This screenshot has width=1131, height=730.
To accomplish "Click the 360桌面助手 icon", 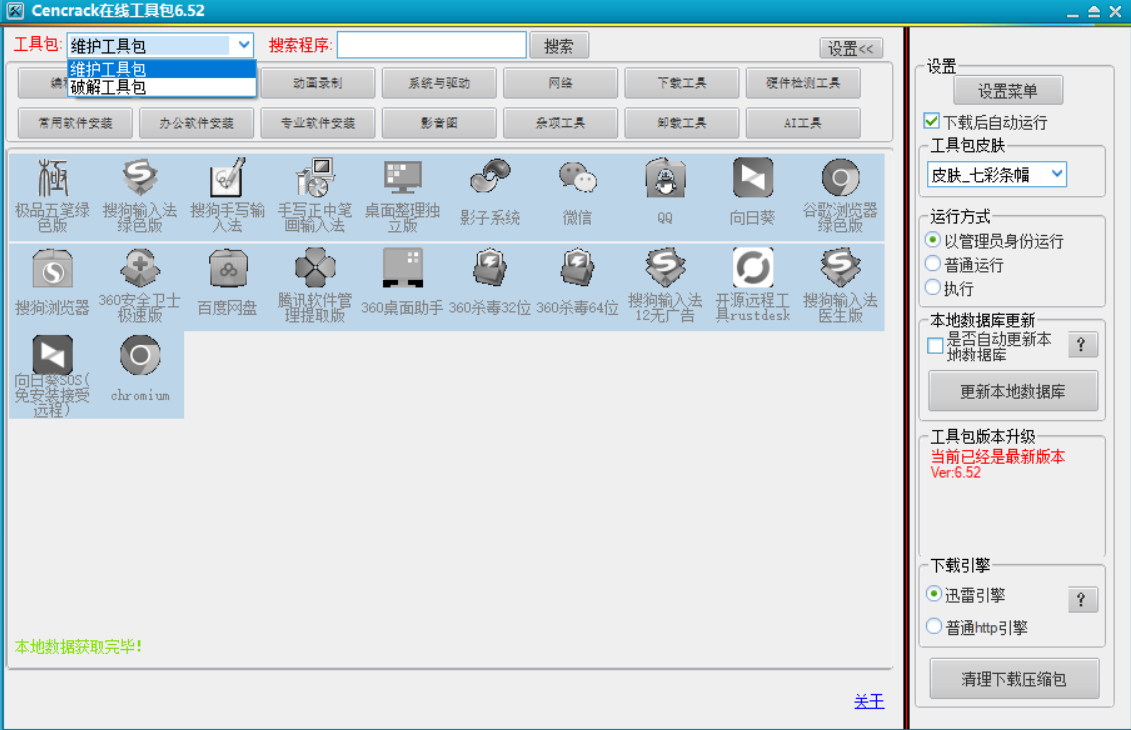I will coord(402,268).
